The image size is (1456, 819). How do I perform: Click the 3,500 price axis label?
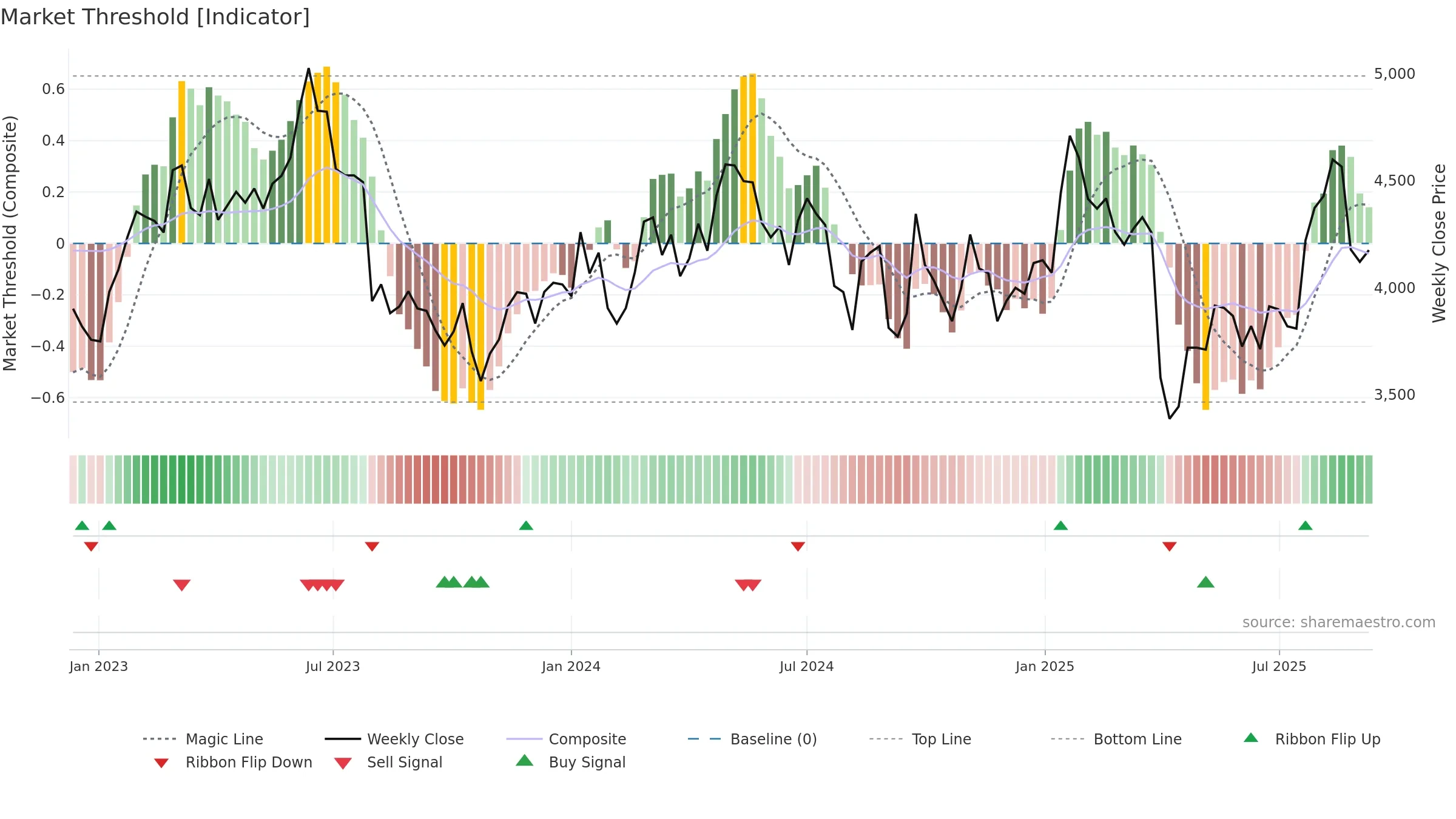pos(1394,395)
